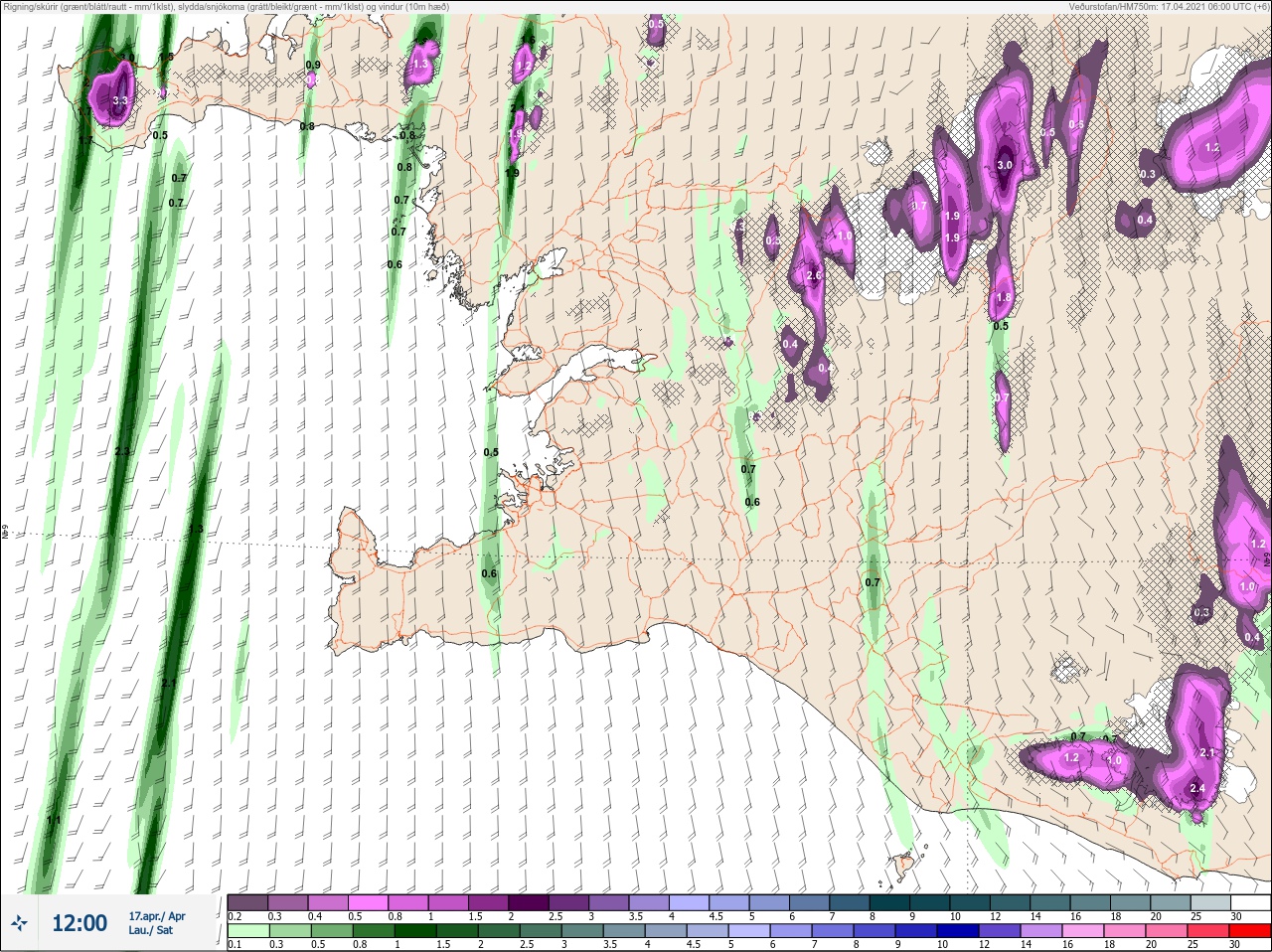Click the 3.0 snowfall value on the map
This screenshot has height=952, width=1272.
point(1005,166)
